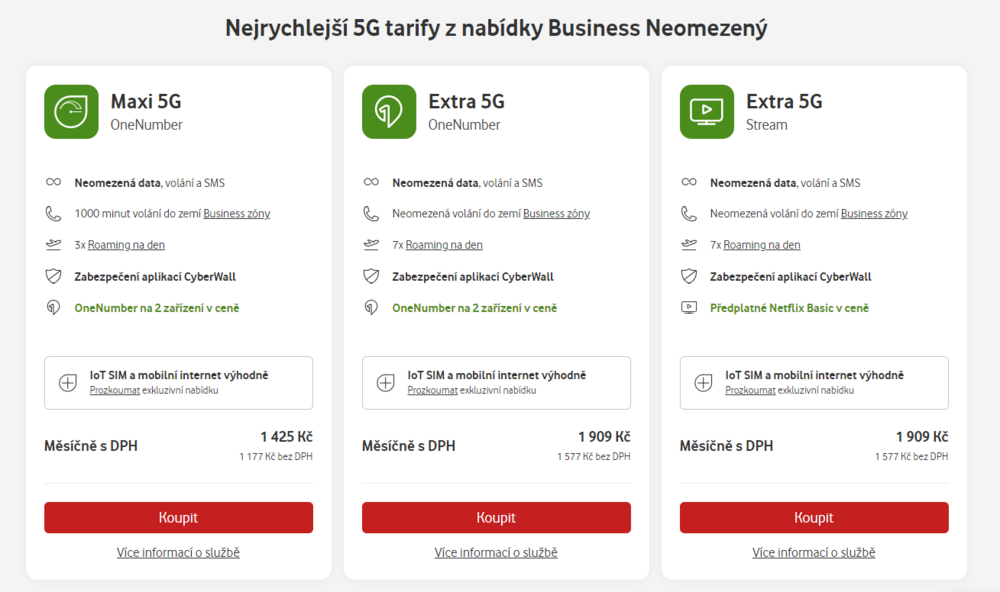Click the phone icon in Extra 5G Stream card
Viewport: 1000px width, 592px height.
(689, 214)
